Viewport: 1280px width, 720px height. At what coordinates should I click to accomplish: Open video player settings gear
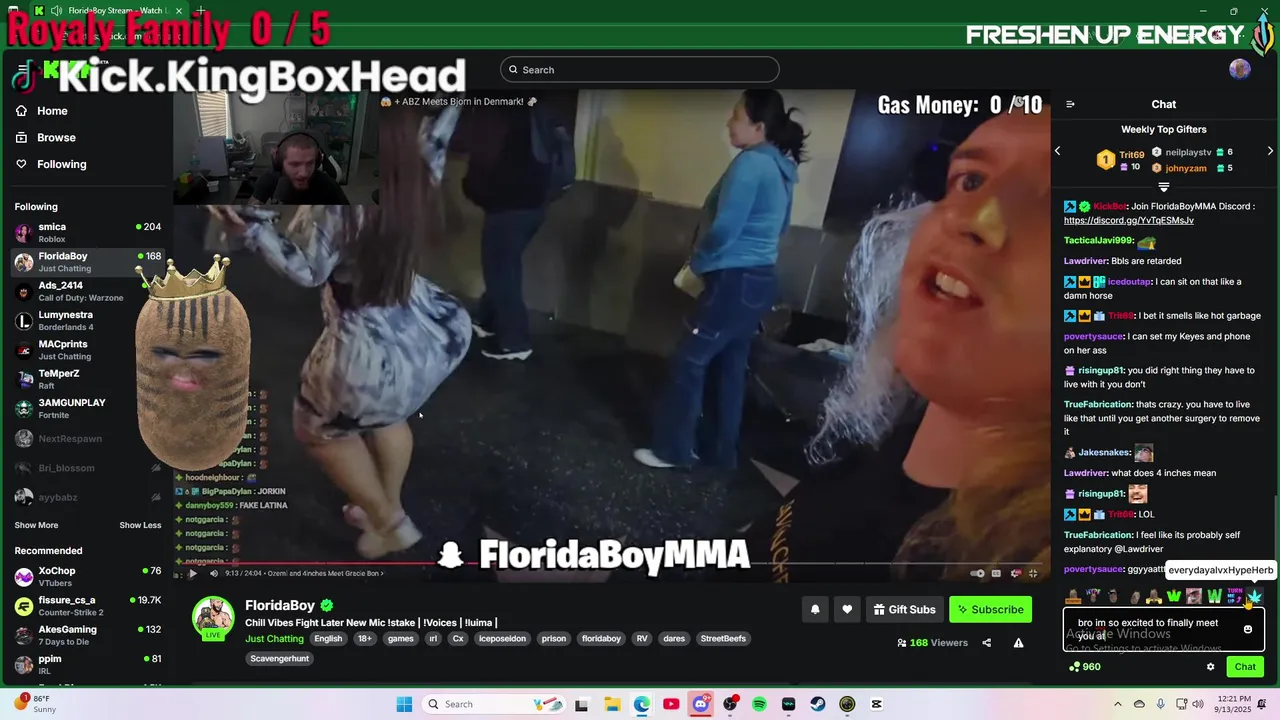pyautogui.click(x=1015, y=573)
